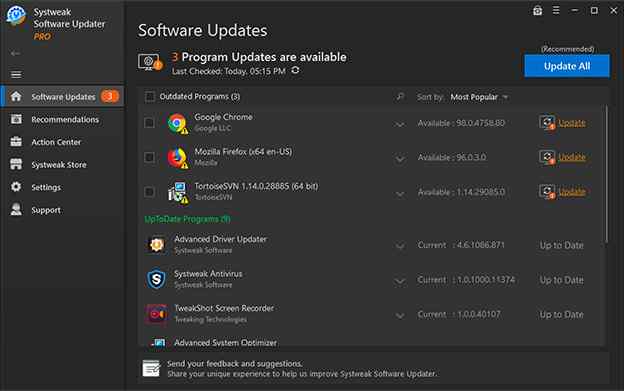Click Send your feedback and suggestions
The width and height of the screenshot is (624, 391).
pos(235,364)
